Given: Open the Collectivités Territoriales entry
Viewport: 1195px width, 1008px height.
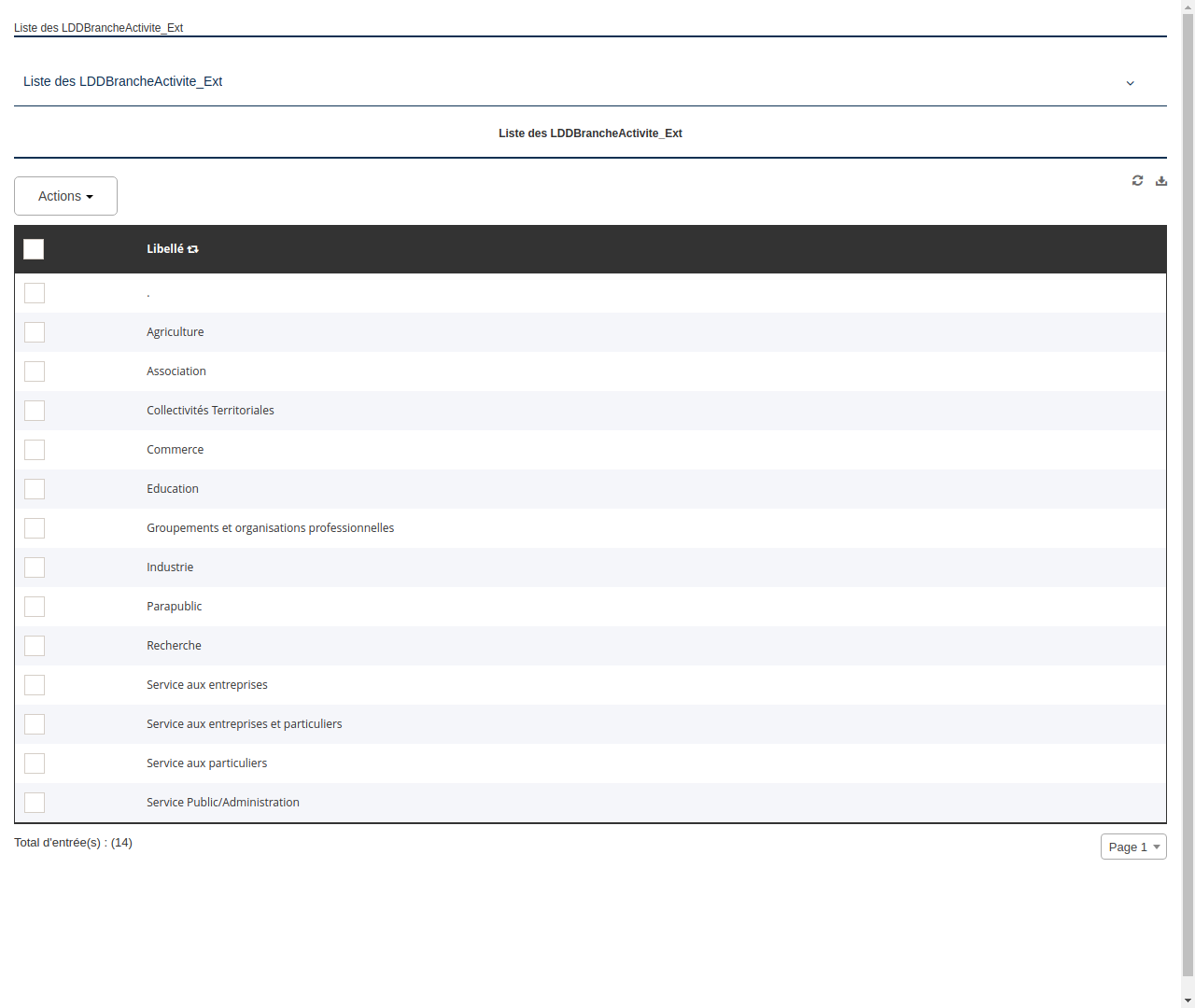Looking at the screenshot, I should 210,410.
